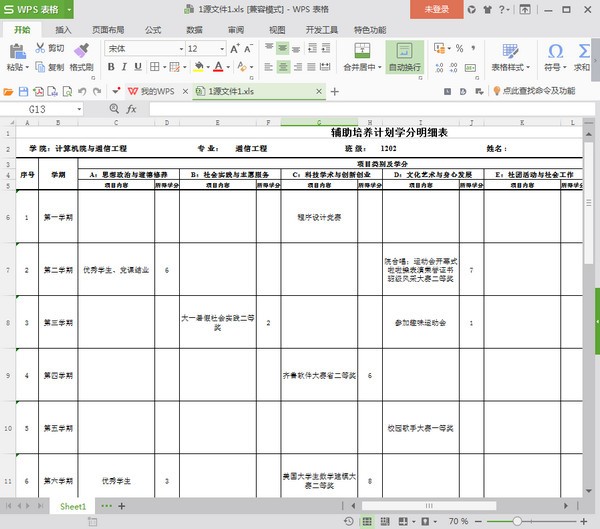This screenshot has width=600, height=529.
Task: Click the skin (shirt) icon in title bar
Action: click(487, 10)
